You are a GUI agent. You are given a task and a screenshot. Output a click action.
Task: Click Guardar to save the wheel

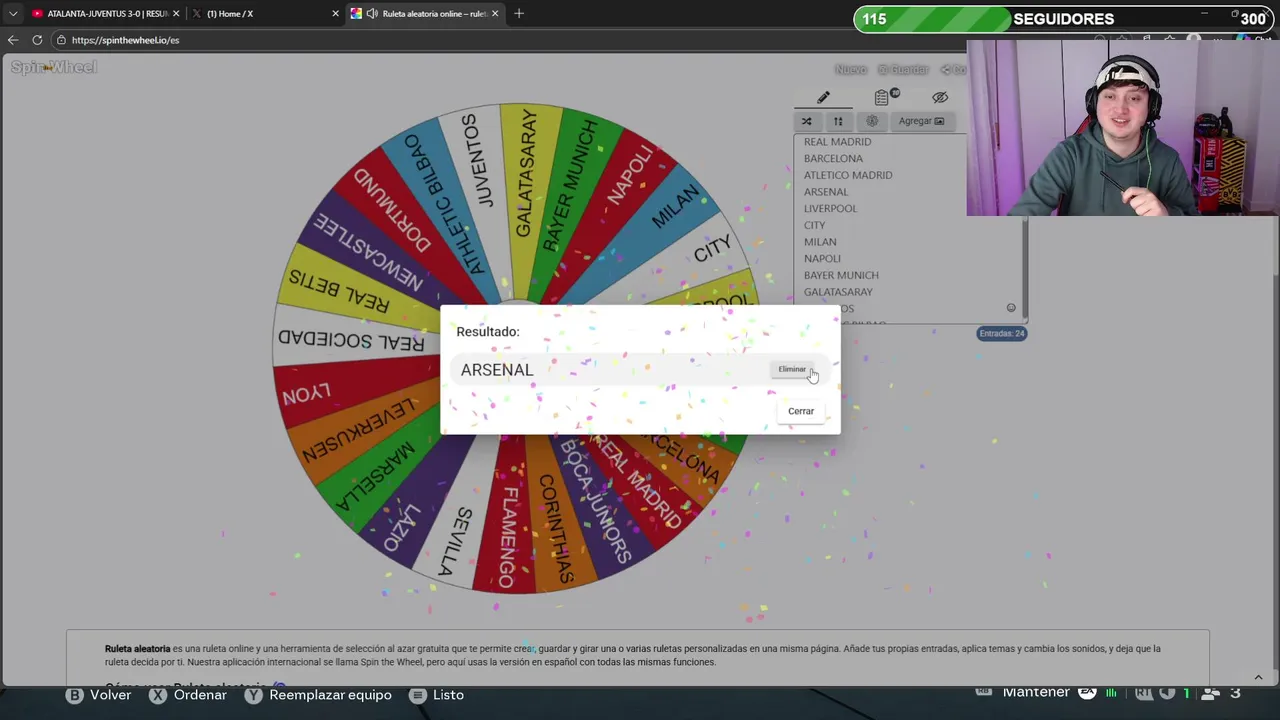tap(904, 69)
